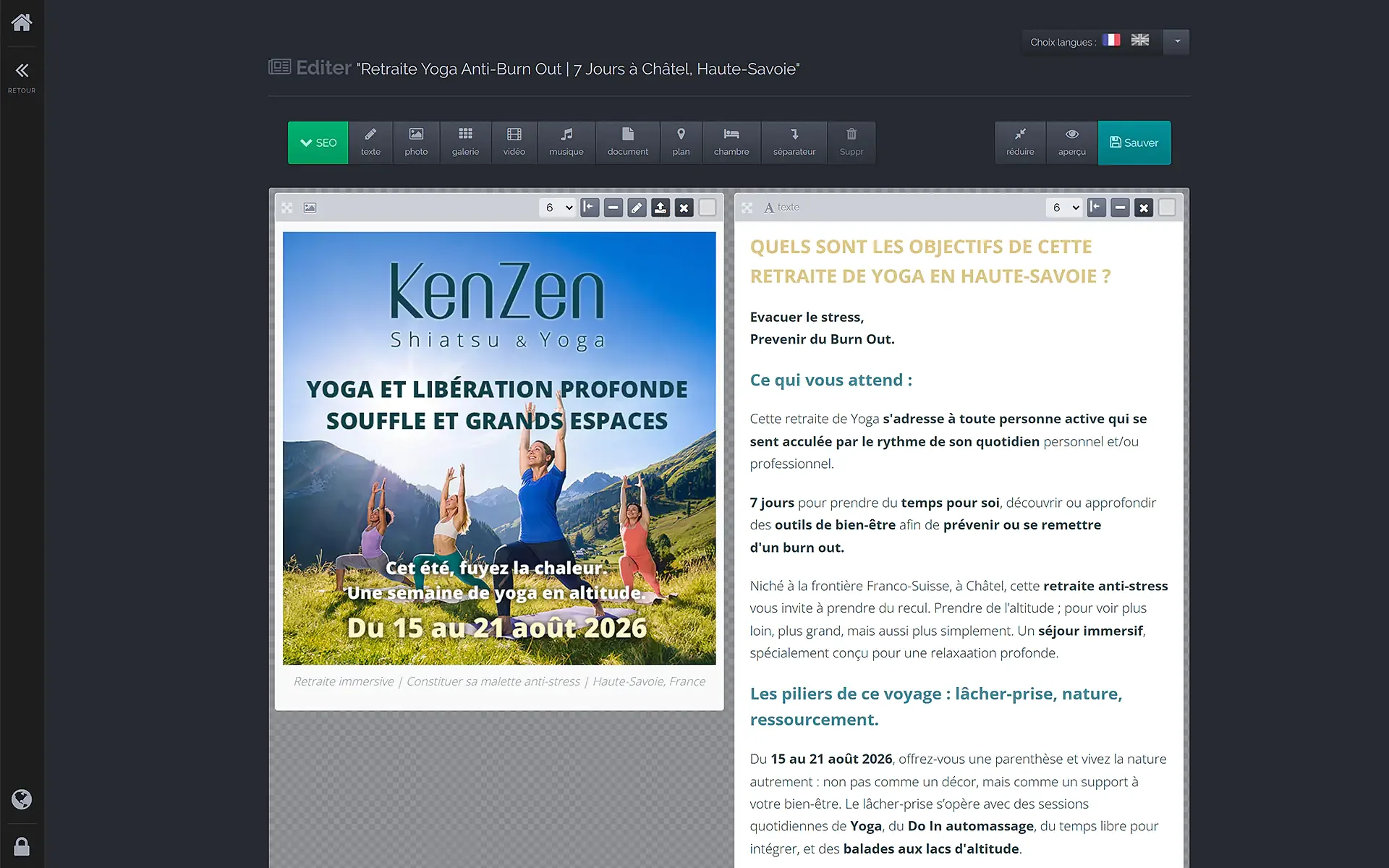1389x868 pixels.
Task: Tick the texte block selection checkbox
Action: pyautogui.click(x=1167, y=208)
